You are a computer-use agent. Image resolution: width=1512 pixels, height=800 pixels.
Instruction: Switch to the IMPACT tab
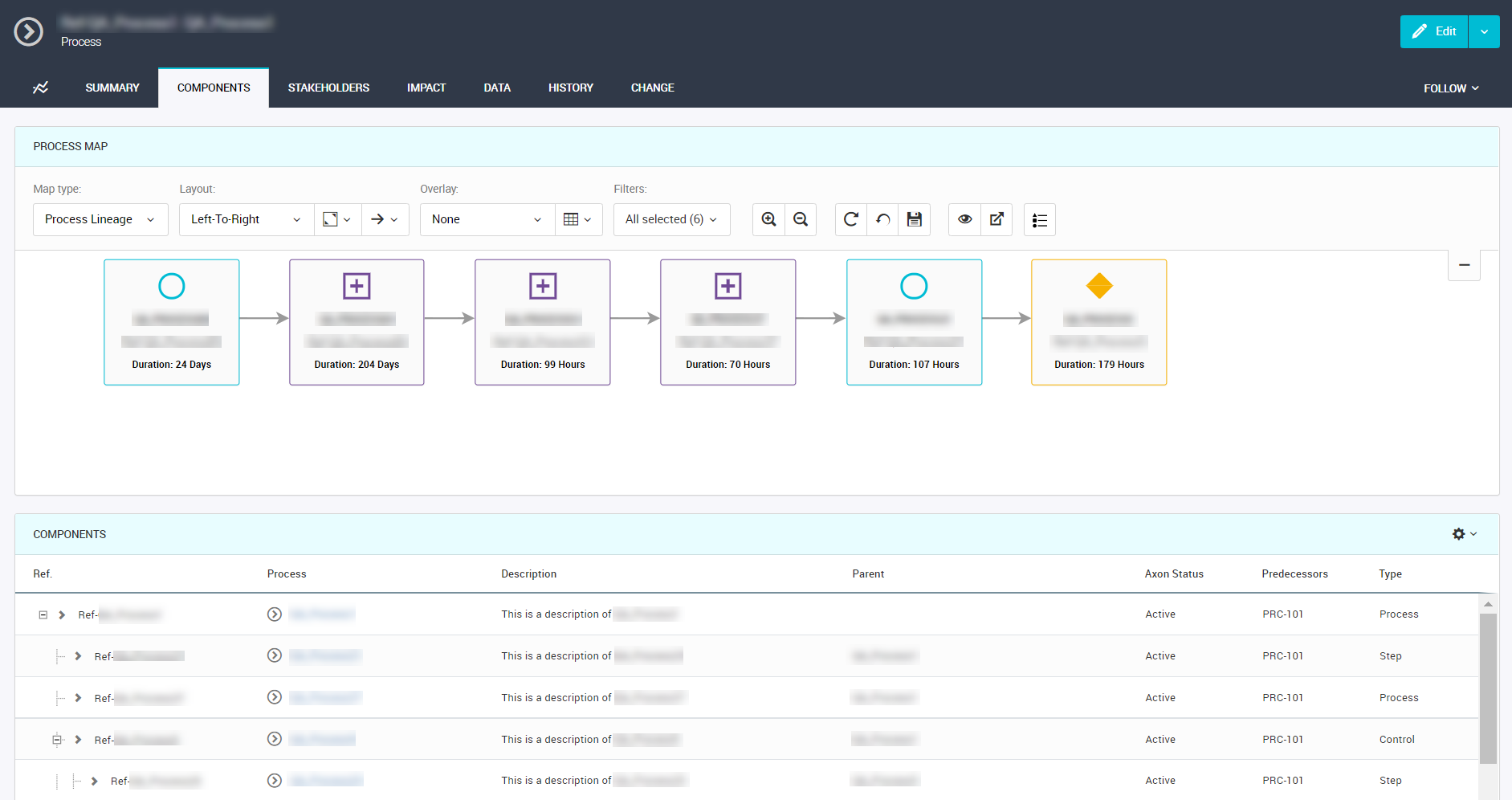pyautogui.click(x=426, y=88)
